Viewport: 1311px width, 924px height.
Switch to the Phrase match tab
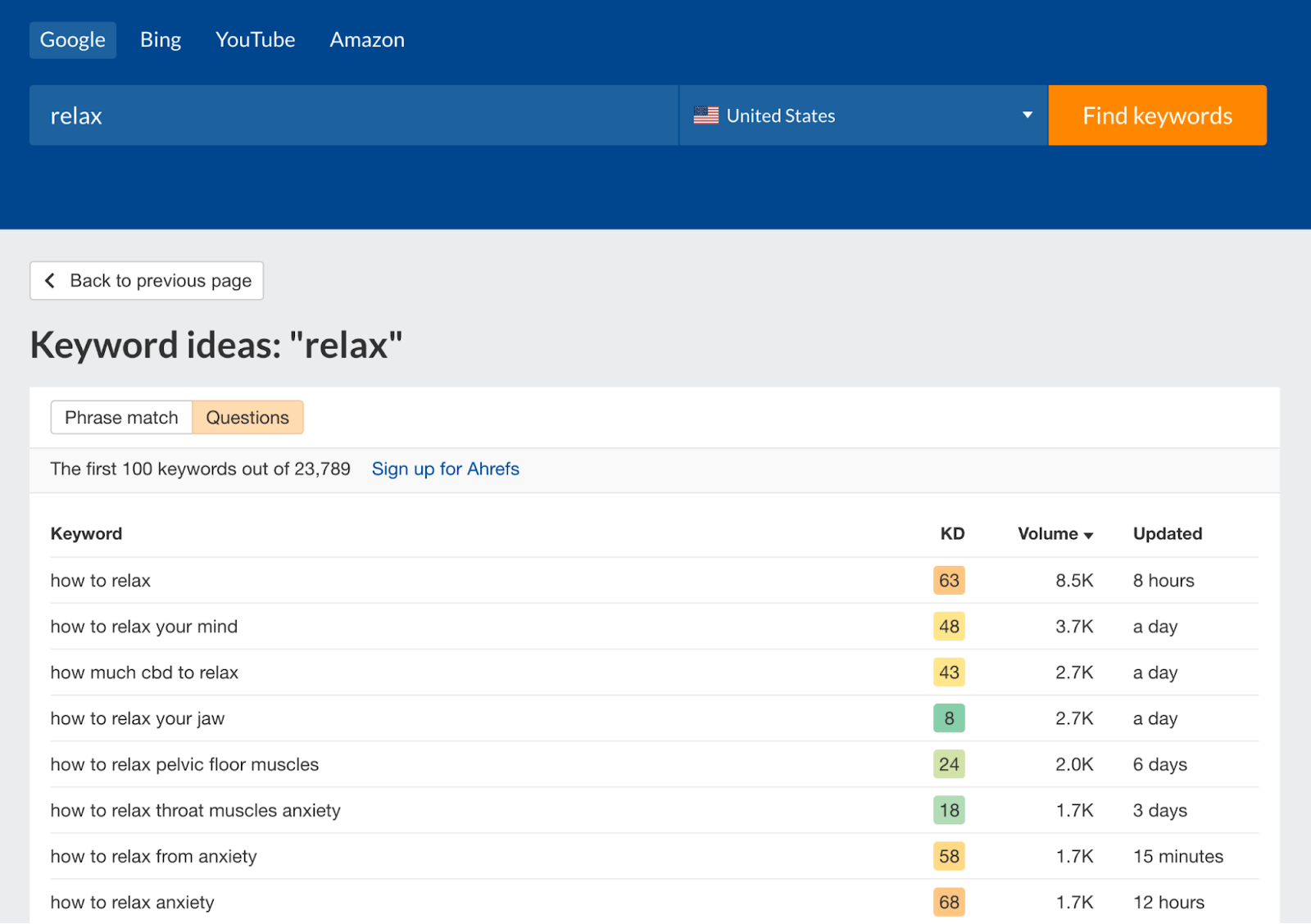pos(121,417)
